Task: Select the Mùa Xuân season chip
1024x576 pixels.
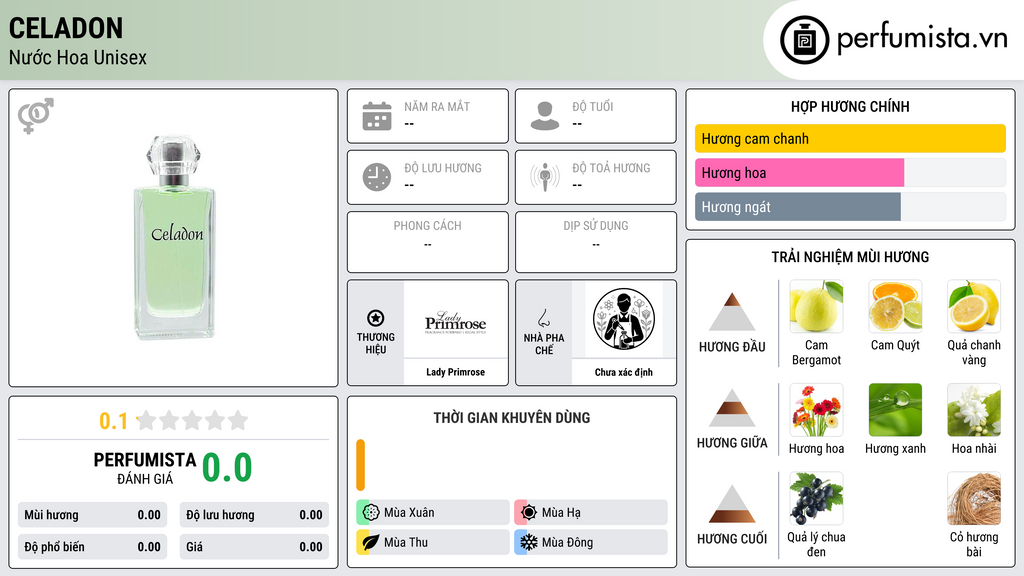Action: (433, 512)
